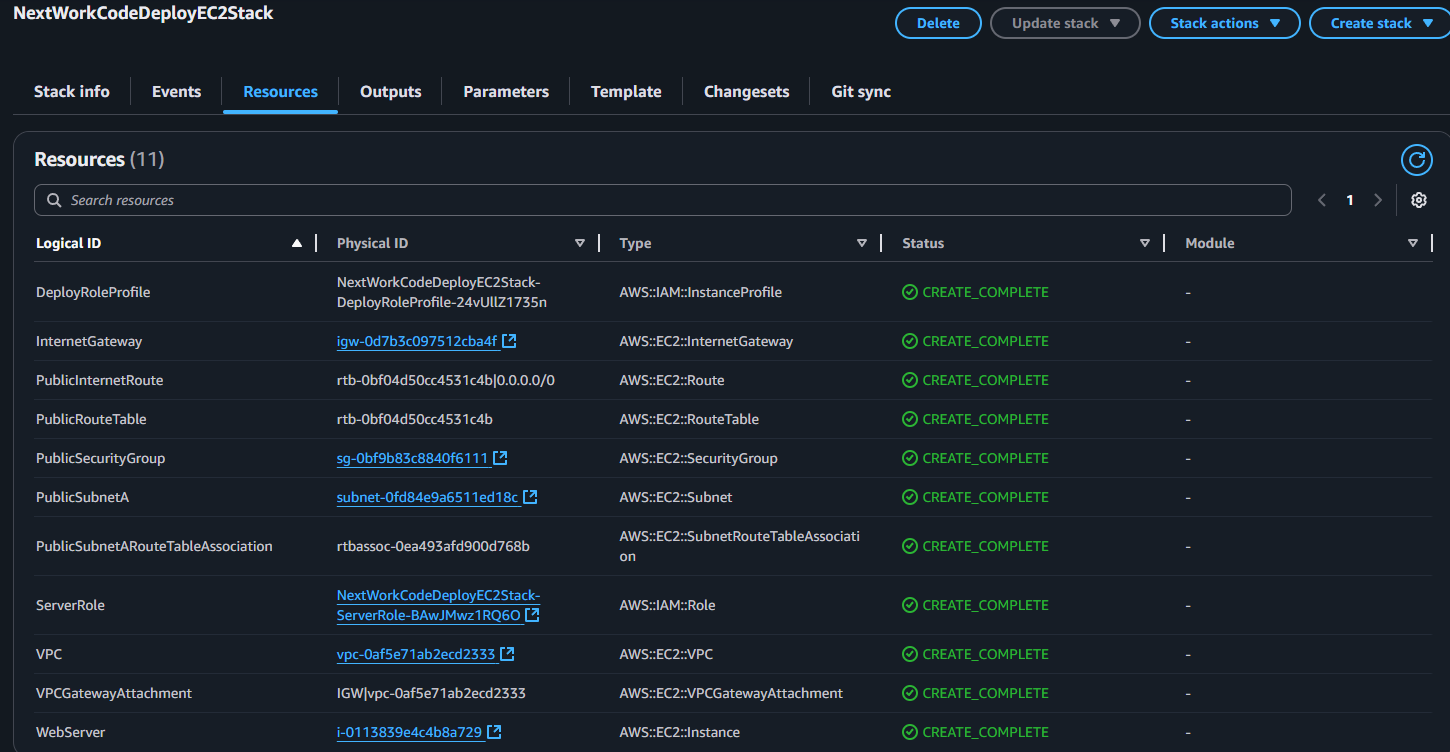The width and height of the screenshot is (1450, 752).
Task: Sort by Module column arrow
Action: tap(1413, 243)
